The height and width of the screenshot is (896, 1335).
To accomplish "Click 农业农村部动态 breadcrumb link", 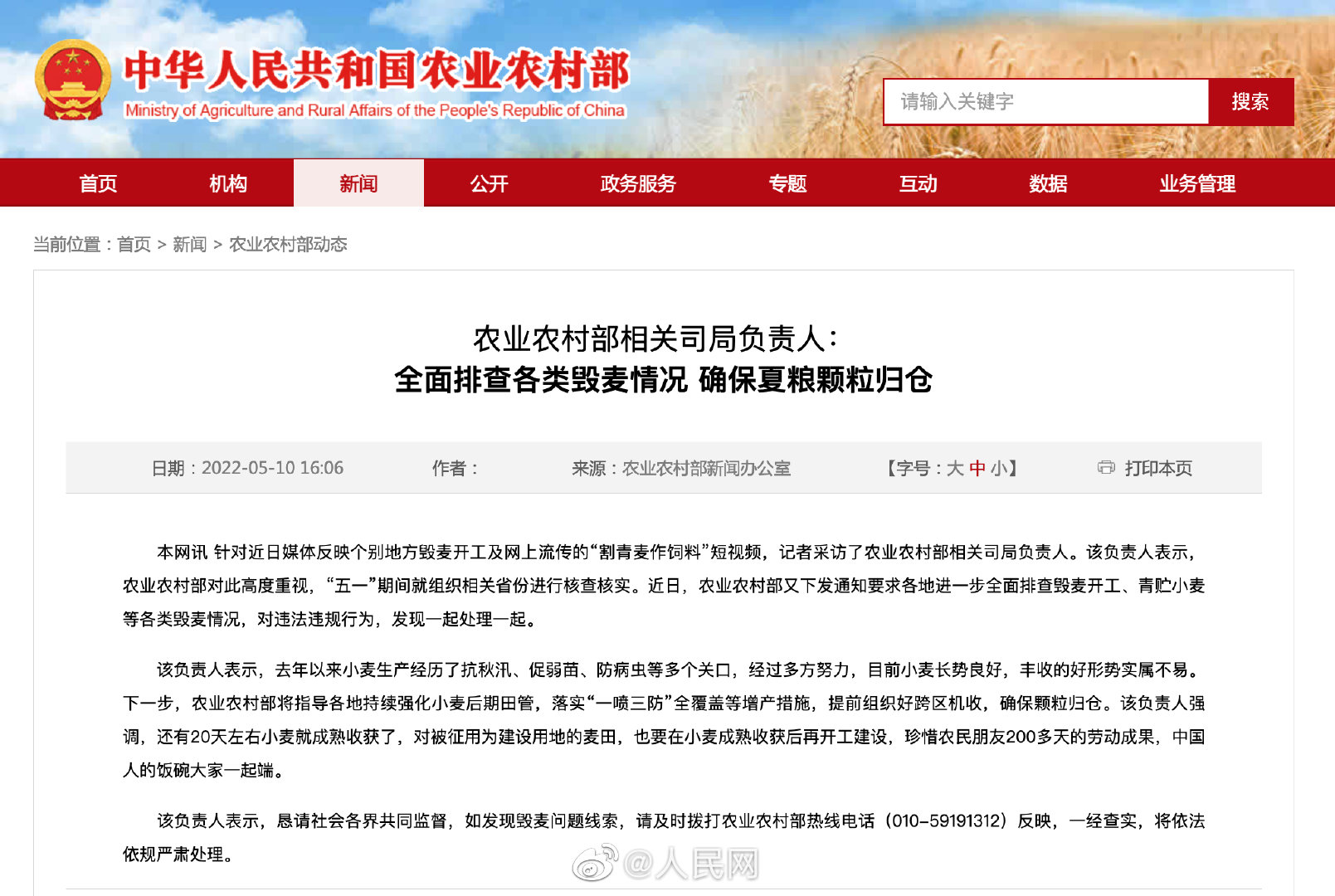I will coord(288,245).
